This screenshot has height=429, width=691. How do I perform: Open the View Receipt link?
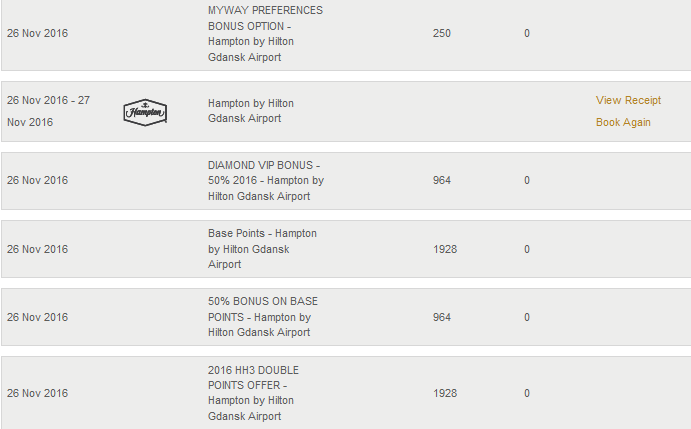tap(628, 101)
